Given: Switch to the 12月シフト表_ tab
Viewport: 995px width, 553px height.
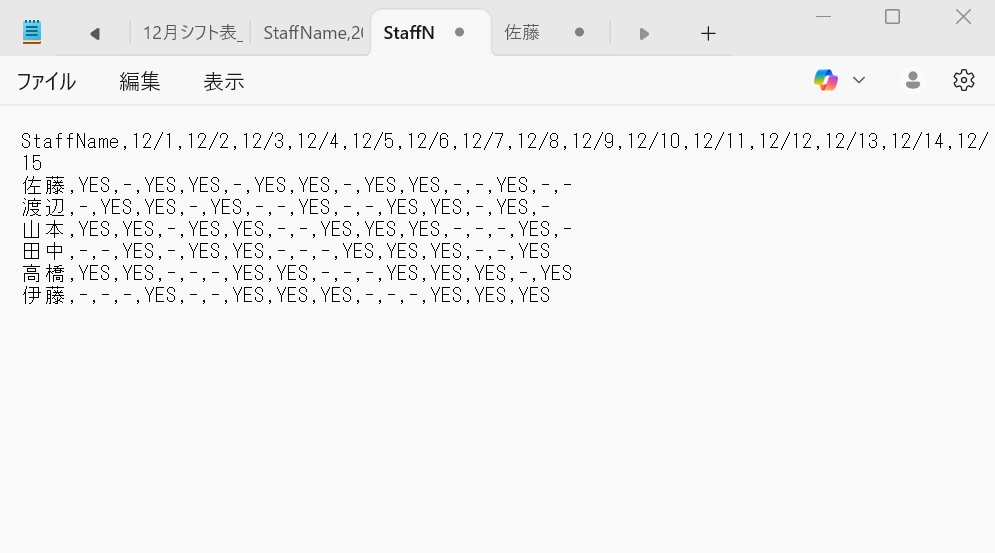Looking at the screenshot, I should [192, 33].
